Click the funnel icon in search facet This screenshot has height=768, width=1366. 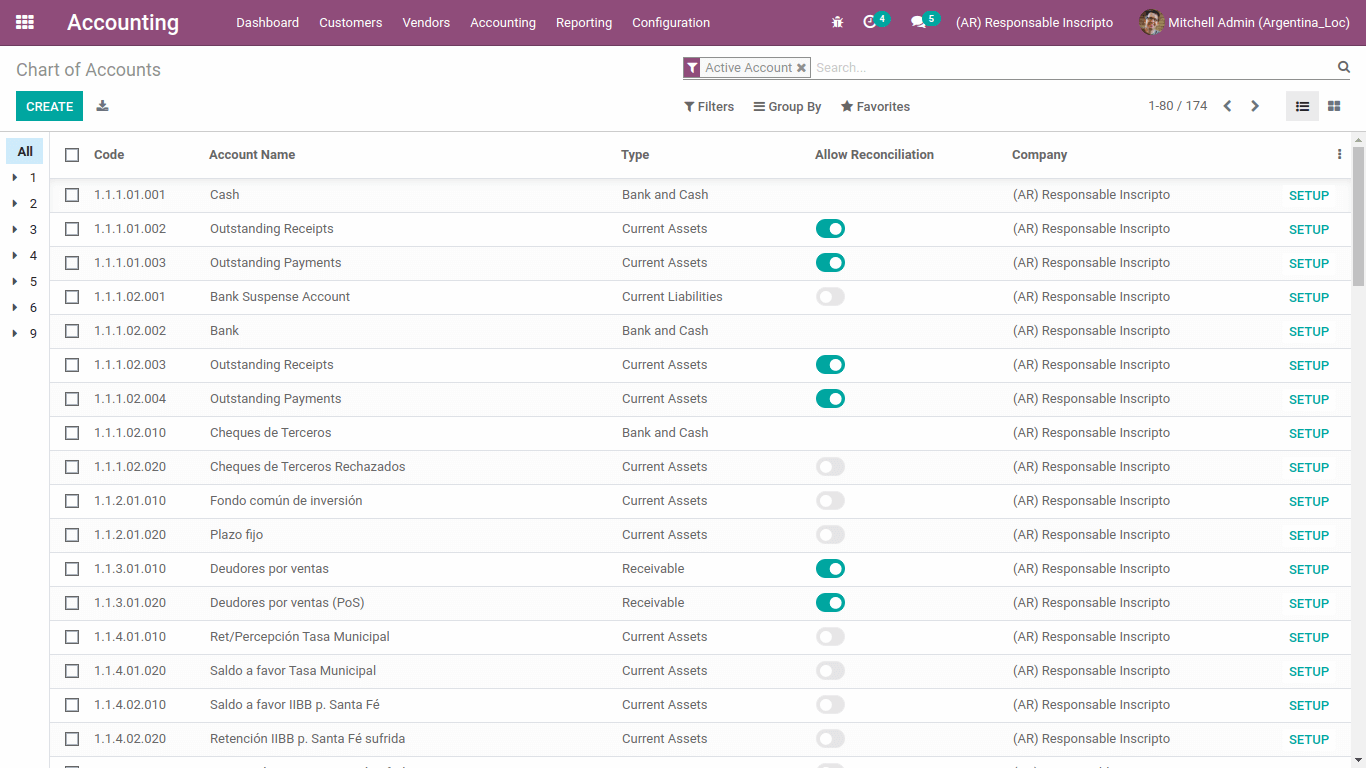(692, 67)
